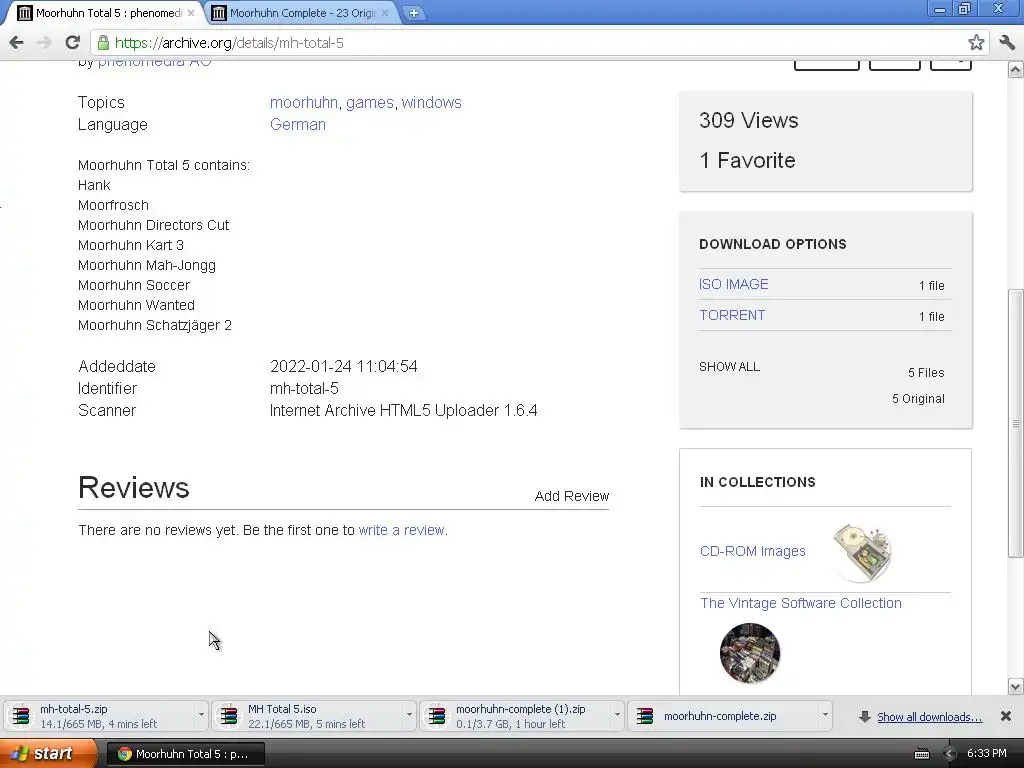Click the vertical scrollbar thumb
Screen dimensions: 1024x768
coord(1016,423)
